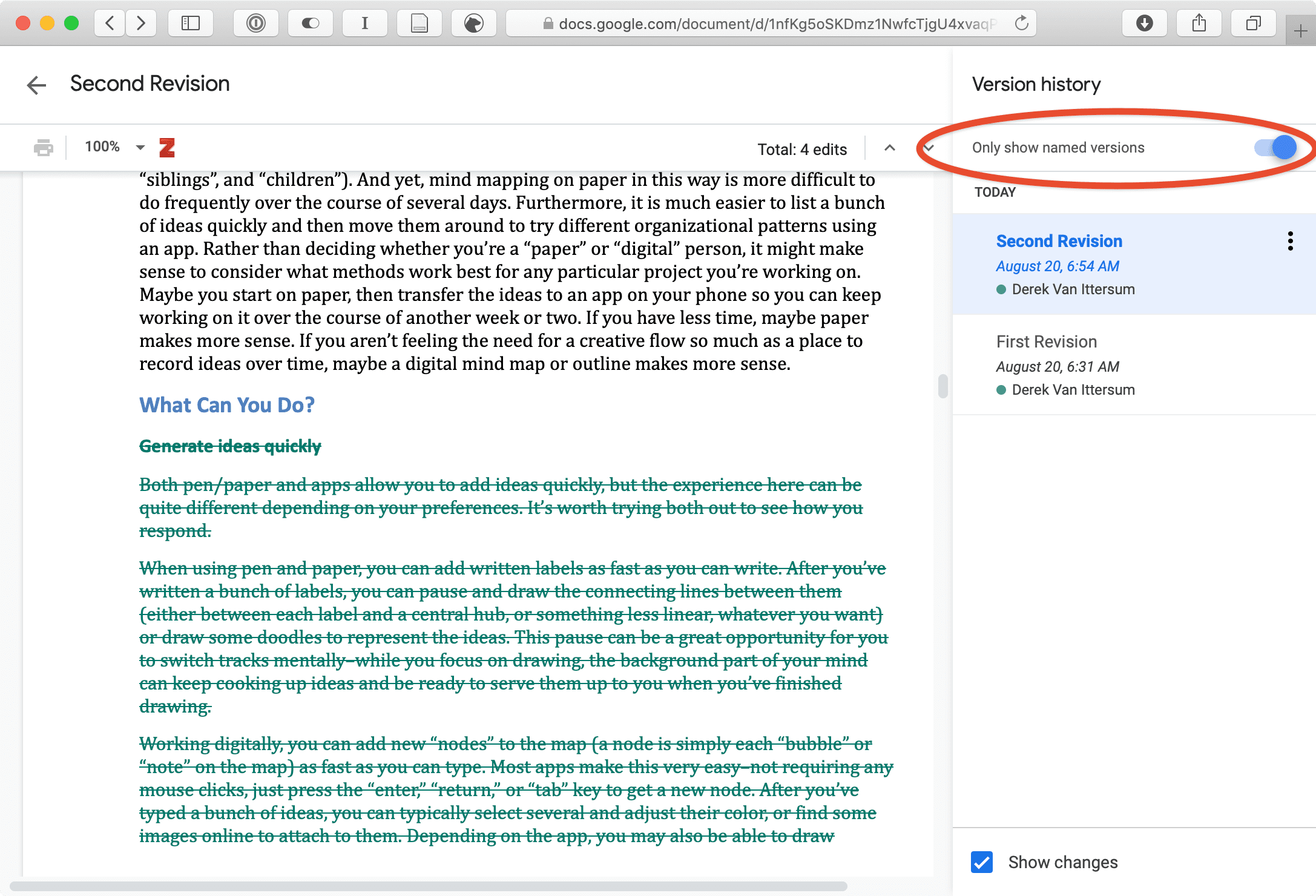Screen dimensions: 1316x896
Task: Toggle Only show named versions switch
Action: [1275, 147]
